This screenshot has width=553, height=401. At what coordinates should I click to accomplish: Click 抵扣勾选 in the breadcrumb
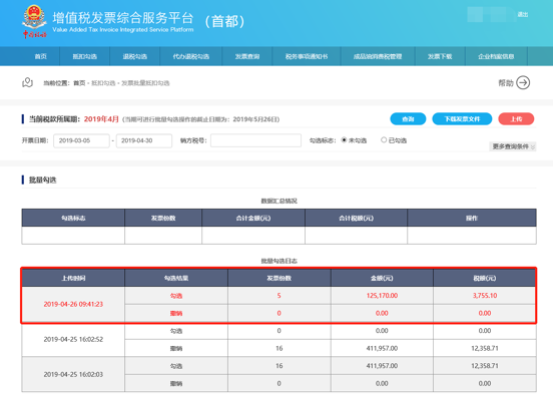click(x=103, y=83)
